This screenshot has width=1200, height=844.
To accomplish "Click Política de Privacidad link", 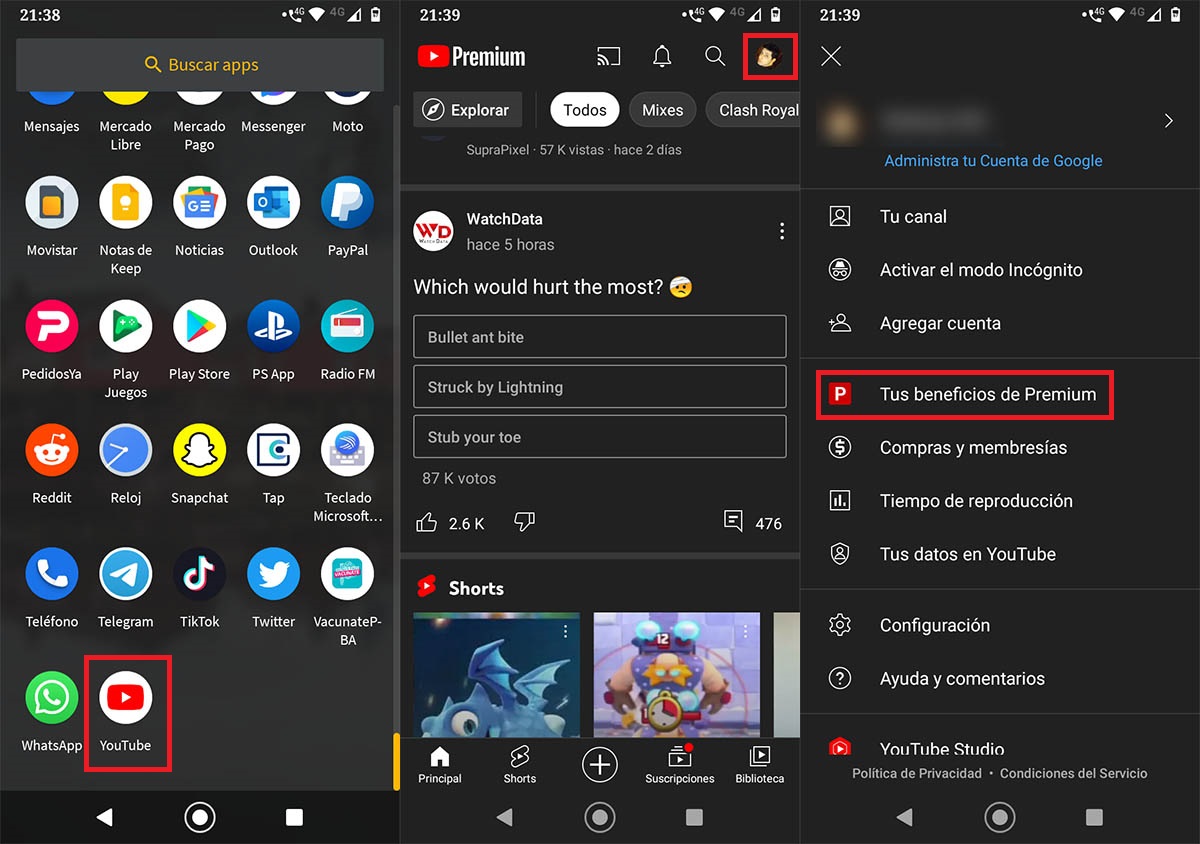I will click(917, 773).
